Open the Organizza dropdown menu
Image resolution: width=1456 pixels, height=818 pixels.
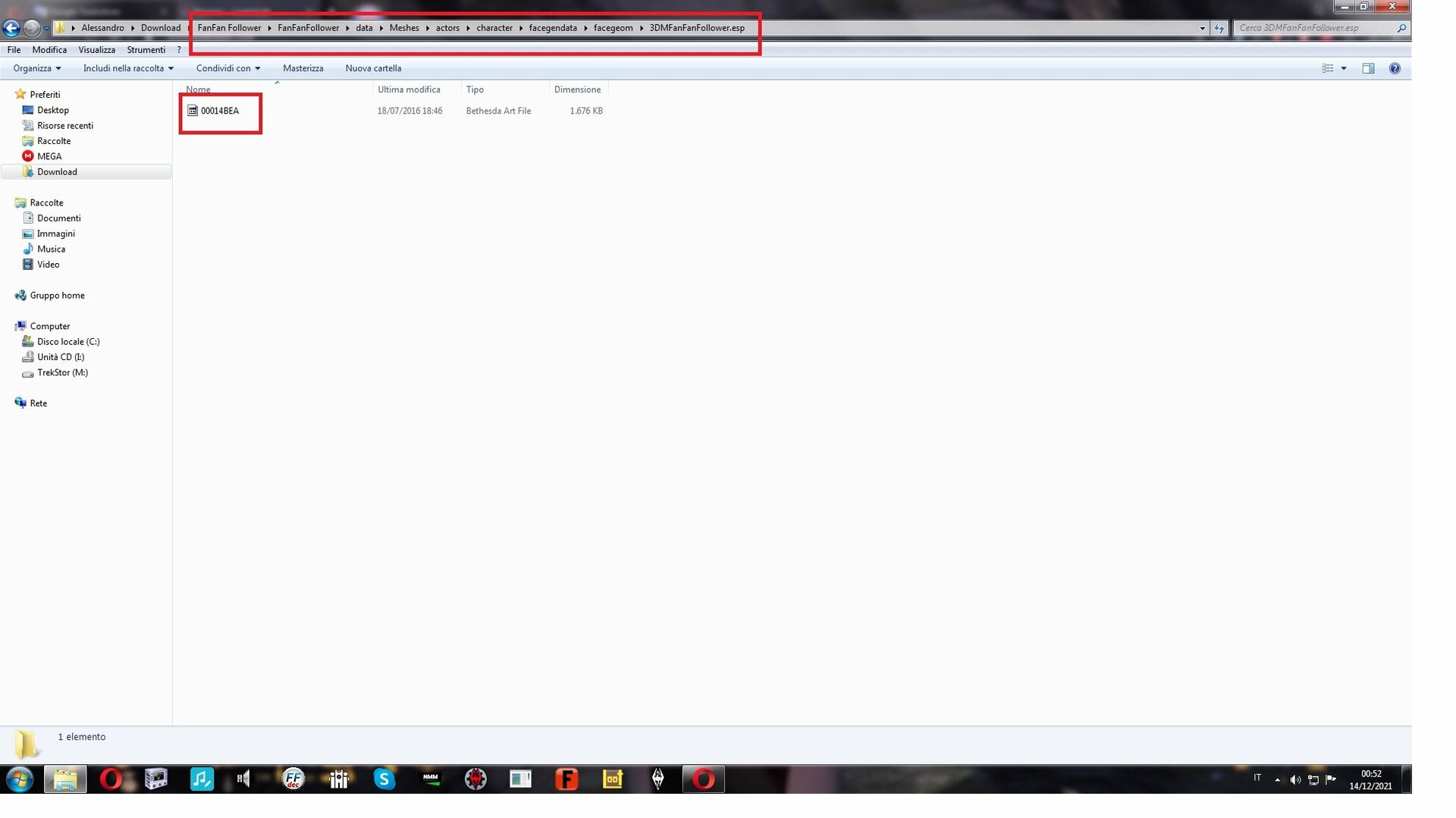pos(36,68)
